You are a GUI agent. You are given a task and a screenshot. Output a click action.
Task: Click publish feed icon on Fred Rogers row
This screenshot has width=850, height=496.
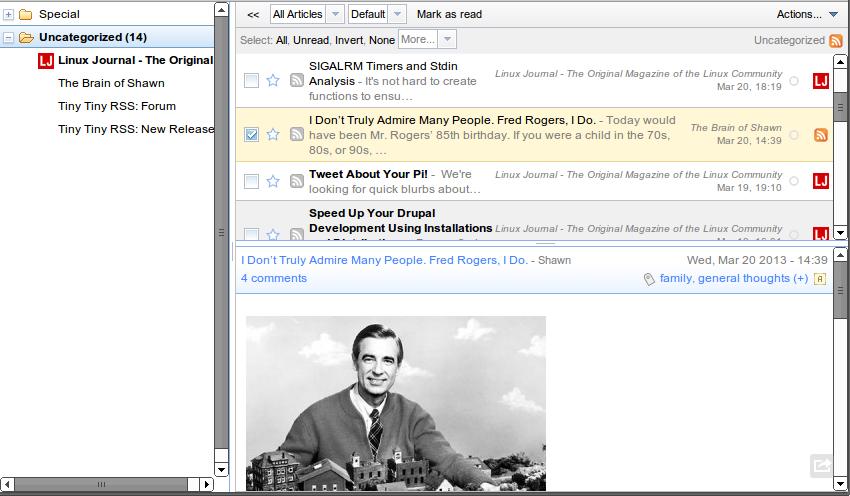[x=296, y=134]
